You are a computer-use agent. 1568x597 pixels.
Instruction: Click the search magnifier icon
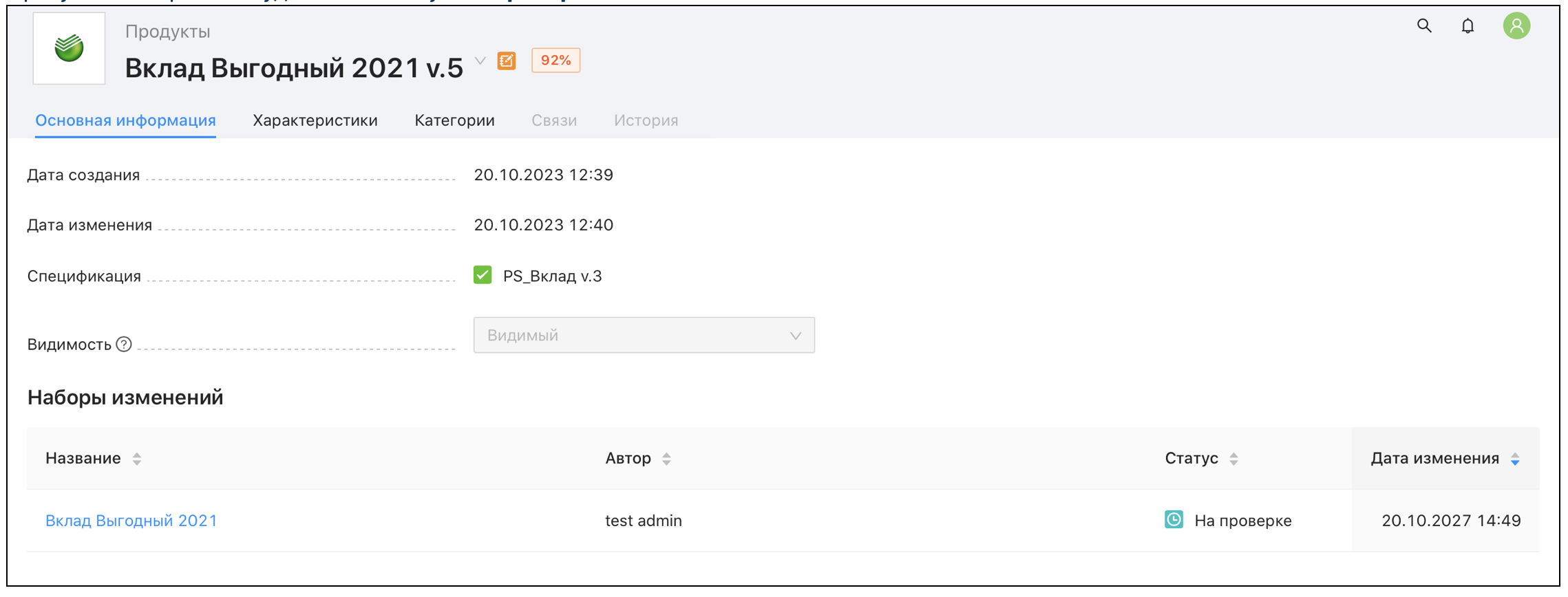[1424, 26]
